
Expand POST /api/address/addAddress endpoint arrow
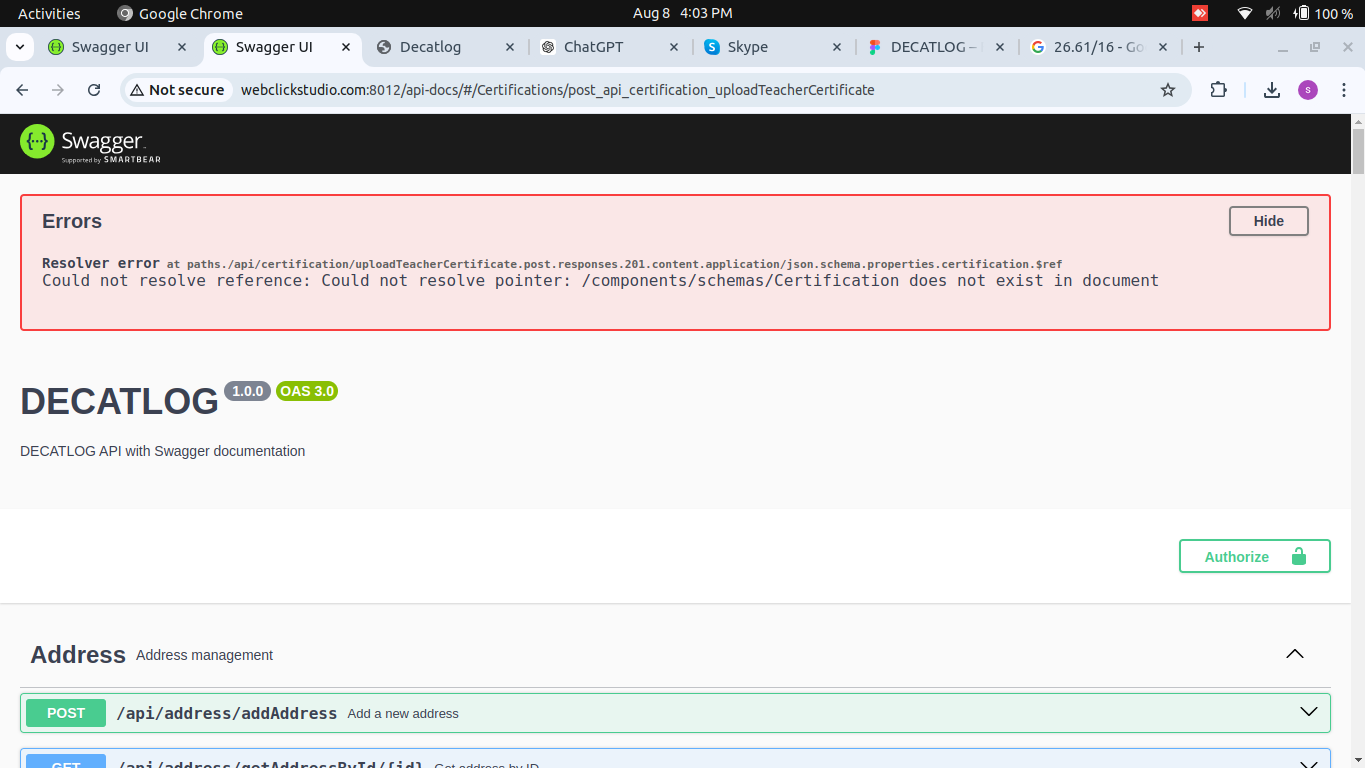point(1308,712)
